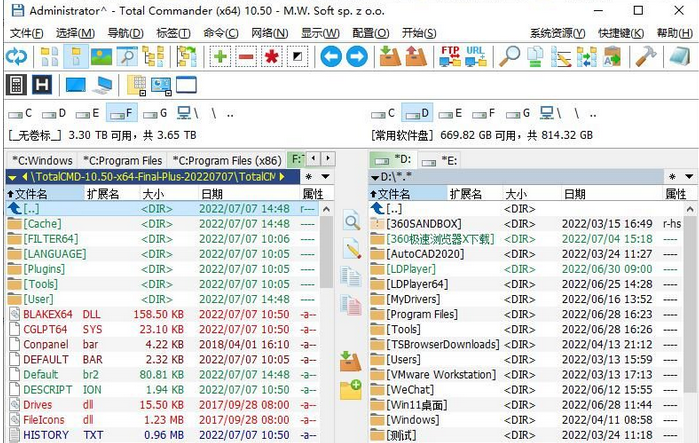The image size is (699, 443).
Task: Open 配置(O) menu
Action: click(x=370, y=33)
